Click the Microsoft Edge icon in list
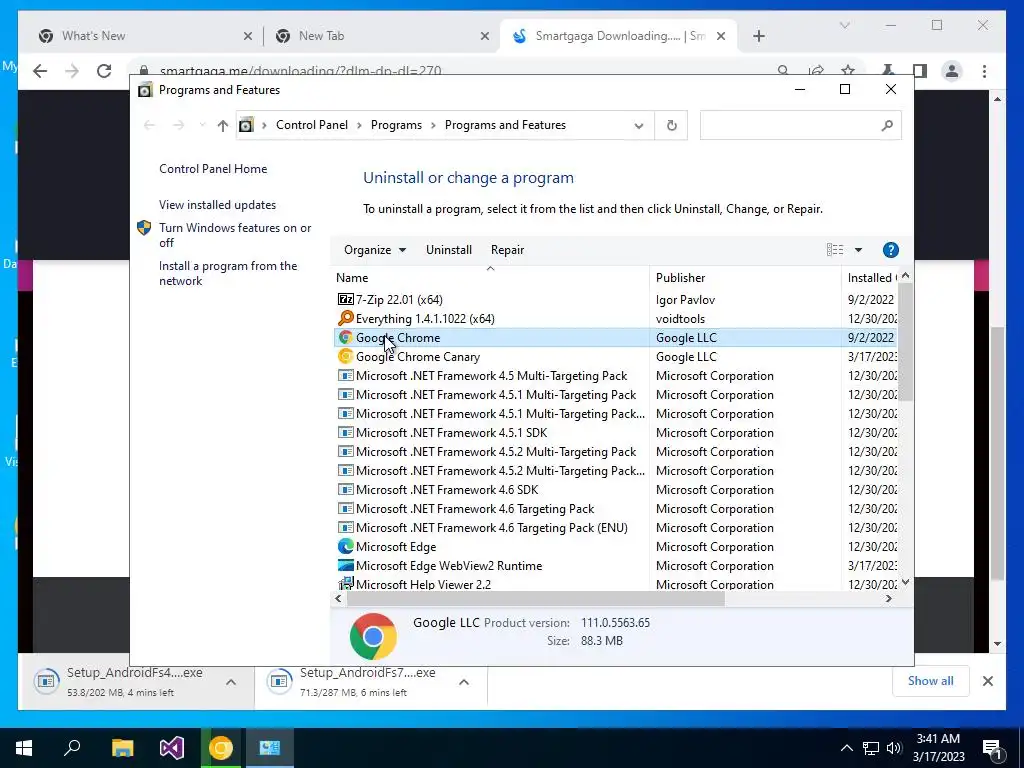 [345, 546]
